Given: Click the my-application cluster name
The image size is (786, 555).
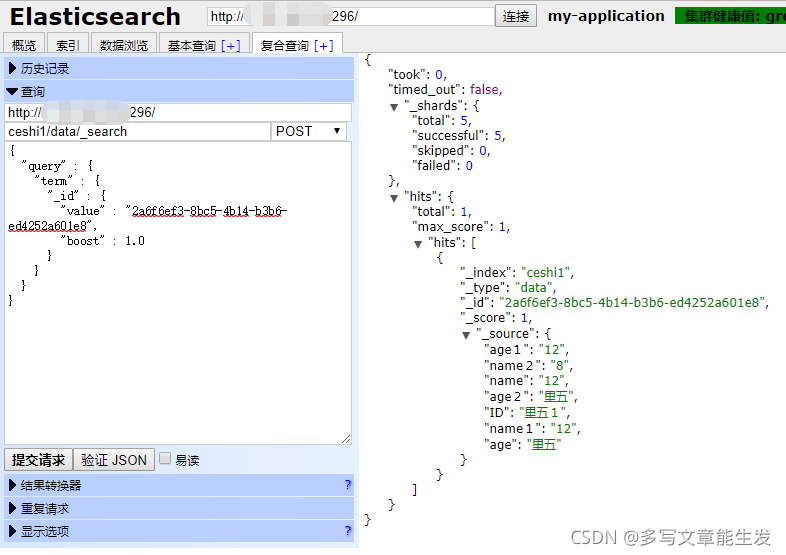Looking at the screenshot, I should (606, 16).
